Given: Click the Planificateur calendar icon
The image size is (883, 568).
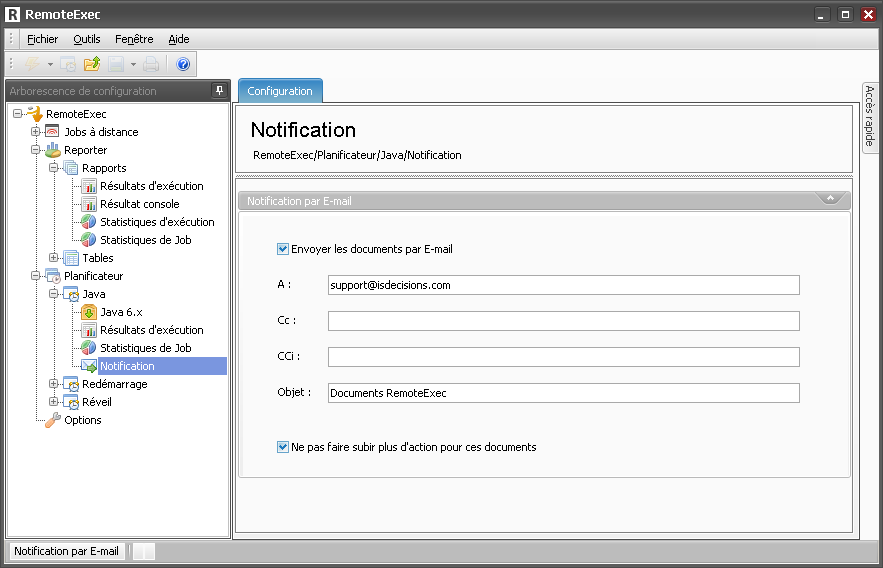Looking at the screenshot, I should point(53,276).
